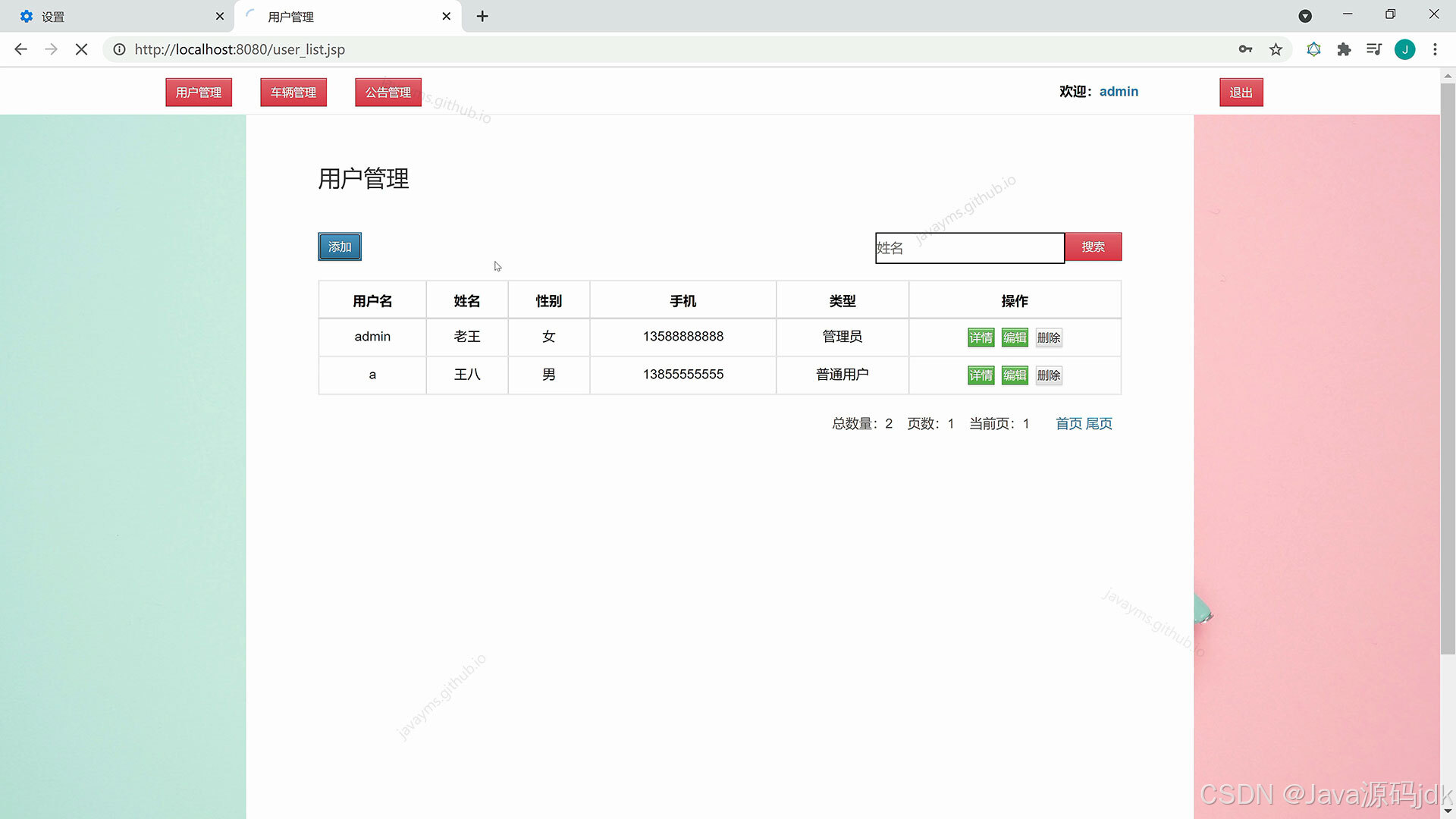
Task: Click the 退出 logout button
Action: [x=1241, y=93]
